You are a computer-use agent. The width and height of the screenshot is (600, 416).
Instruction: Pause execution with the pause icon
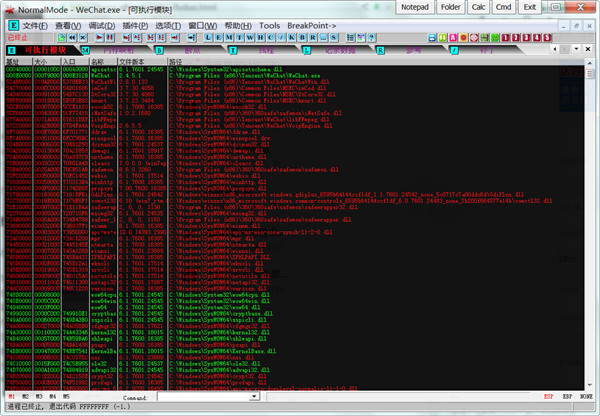110,38
